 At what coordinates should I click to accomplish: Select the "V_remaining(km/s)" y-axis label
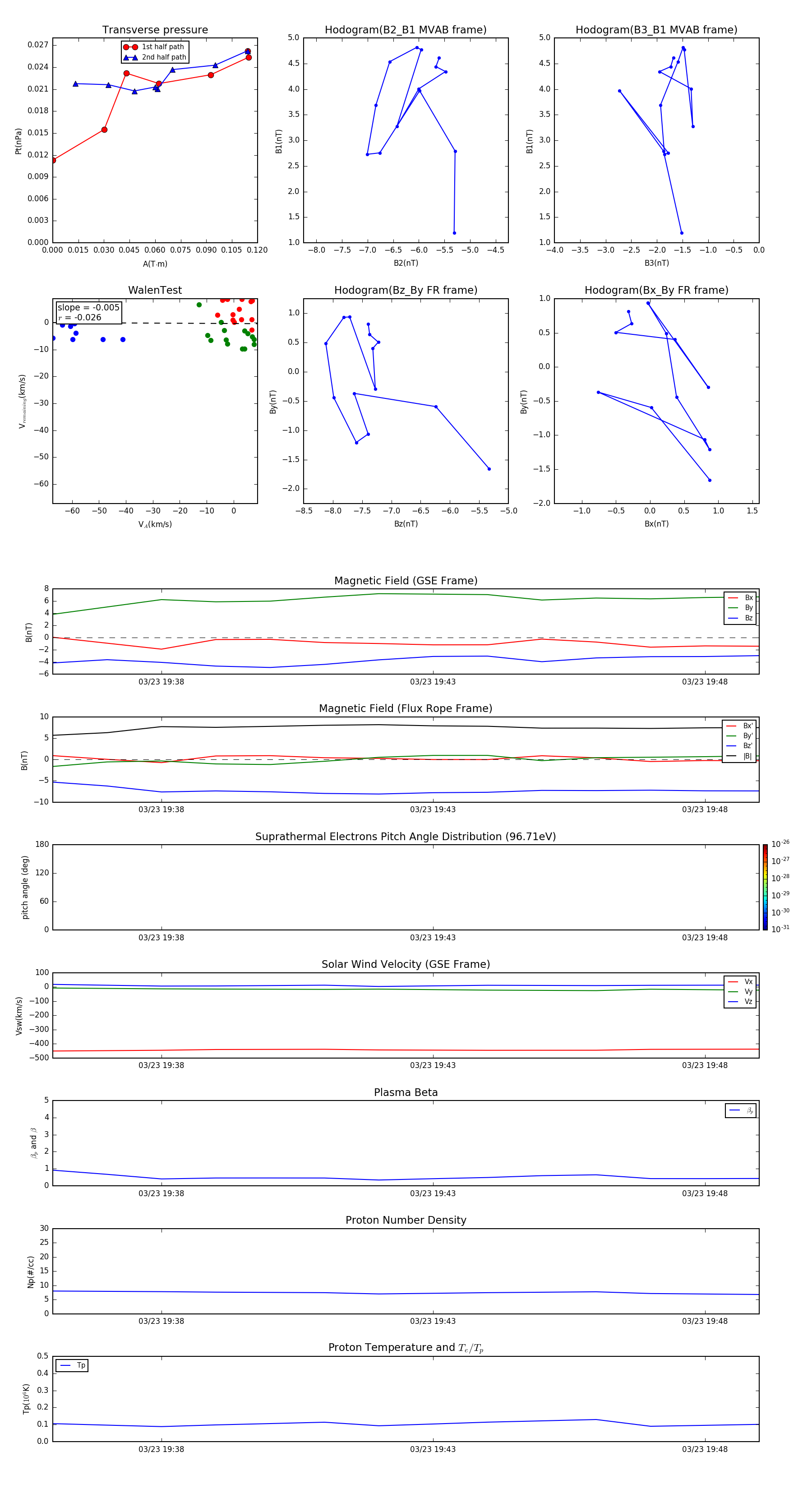pyautogui.click(x=22, y=401)
